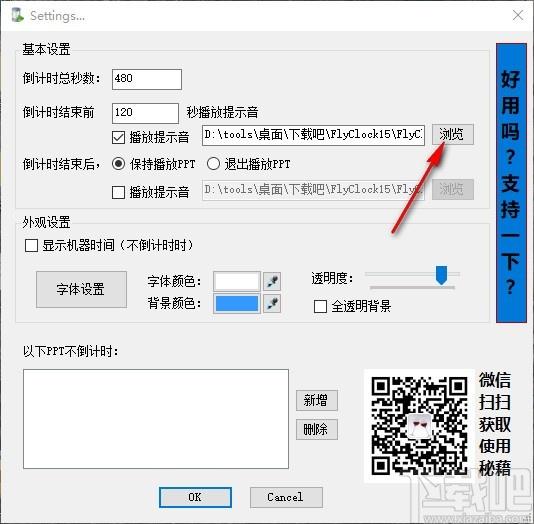Image resolution: width=534 pixels, height=524 pixels.
Task: Confirm settings with OK
Action: pyautogui.click(x=195, y=497)
